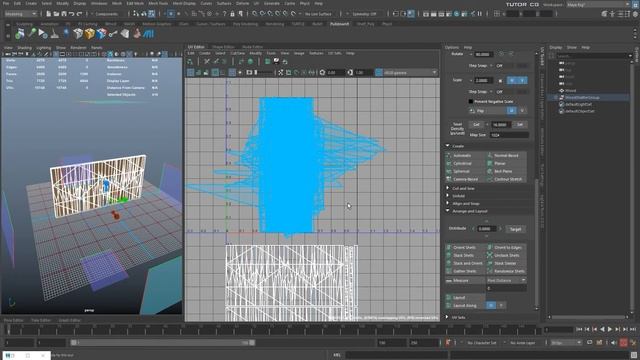Screen dimensions: 640x360
Task: Collapse the Create section in UV Toolkit
Action: 448,146
